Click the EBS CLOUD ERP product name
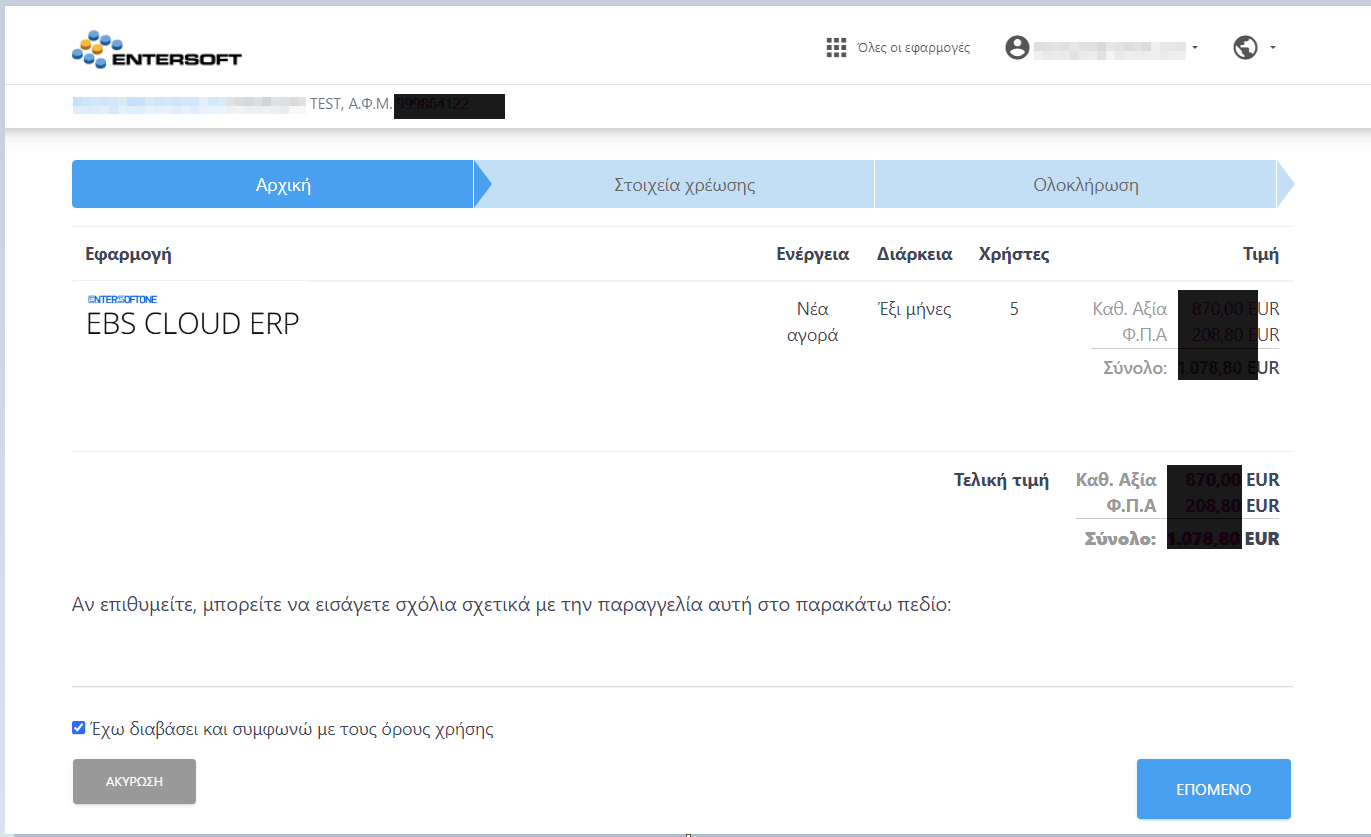The width and height of the screenshot is (1371, 837). (193, 324)
